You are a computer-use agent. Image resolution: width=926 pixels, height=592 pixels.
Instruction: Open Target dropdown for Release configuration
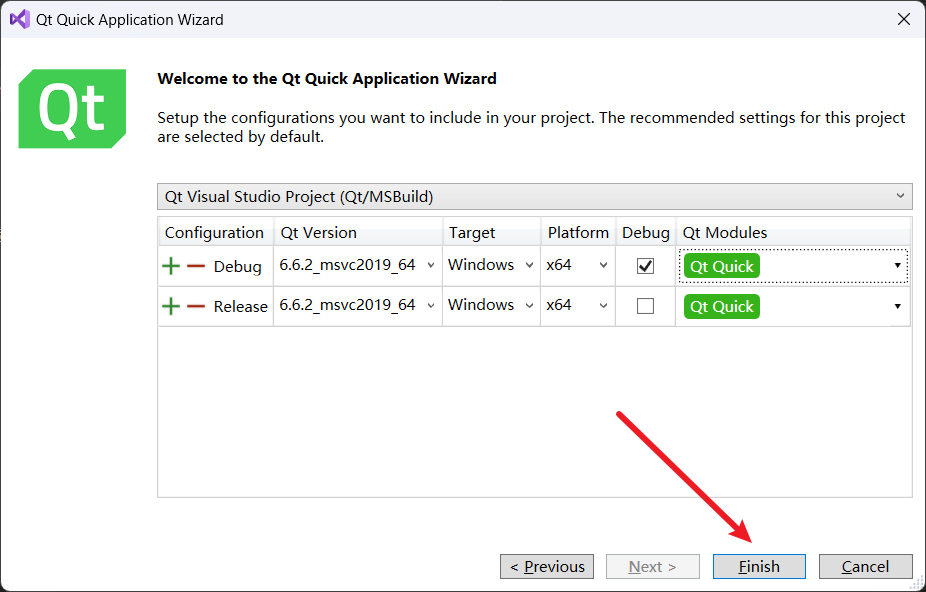[x=529, y=306]
